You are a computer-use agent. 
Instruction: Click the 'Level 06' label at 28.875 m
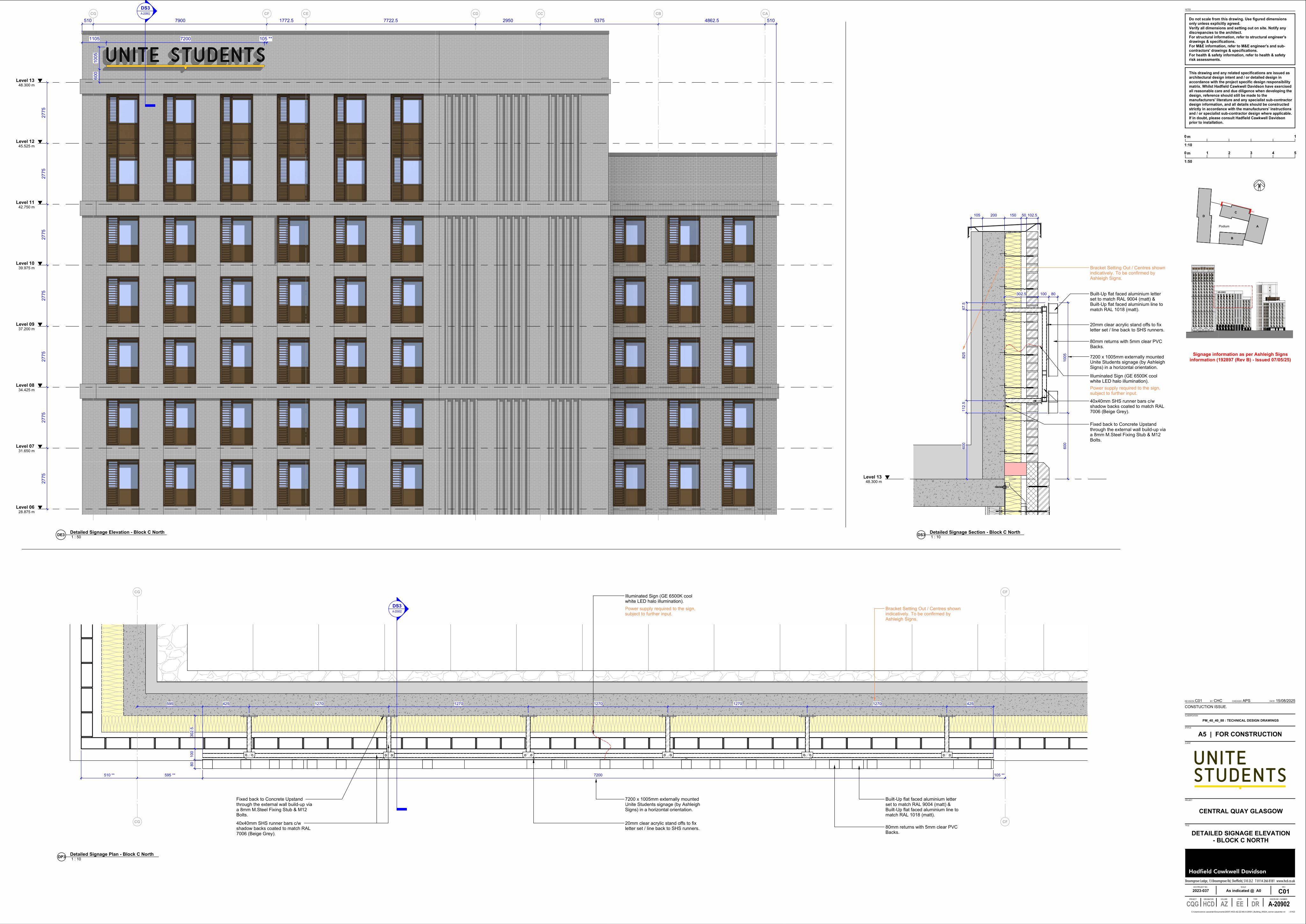[x=25, y=507]
